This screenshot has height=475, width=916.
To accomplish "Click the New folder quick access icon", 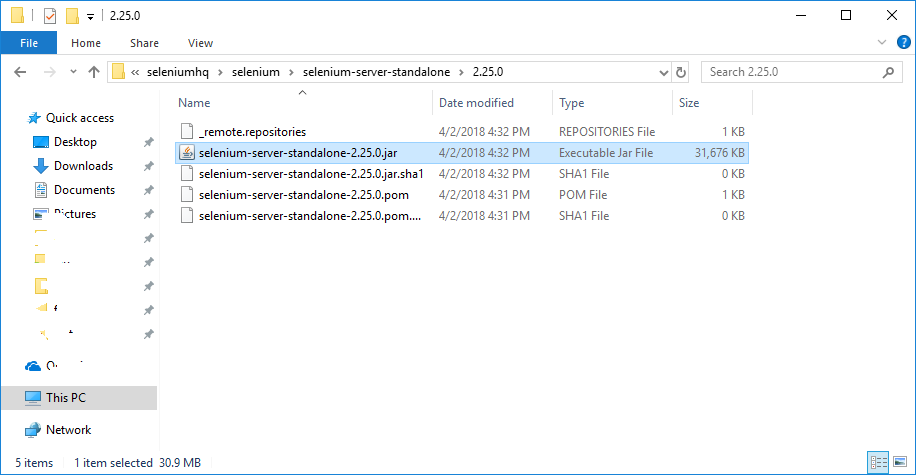I will (x=72, y=16).
